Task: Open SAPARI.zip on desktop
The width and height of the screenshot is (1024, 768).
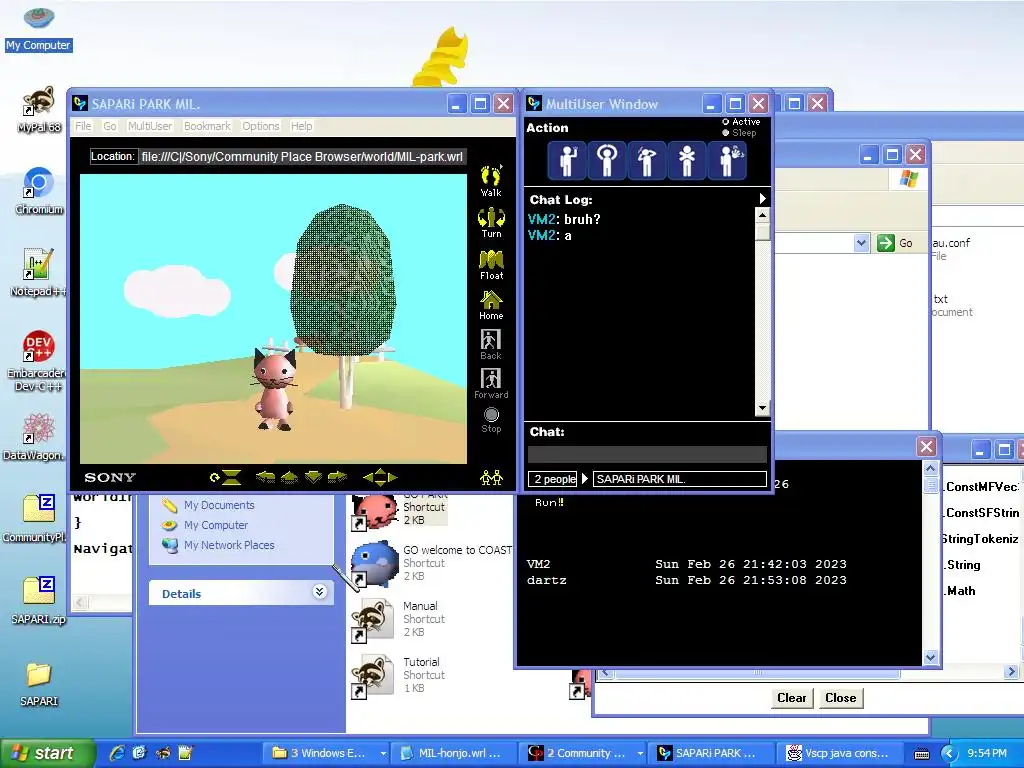Action: (x=39, y=600)
